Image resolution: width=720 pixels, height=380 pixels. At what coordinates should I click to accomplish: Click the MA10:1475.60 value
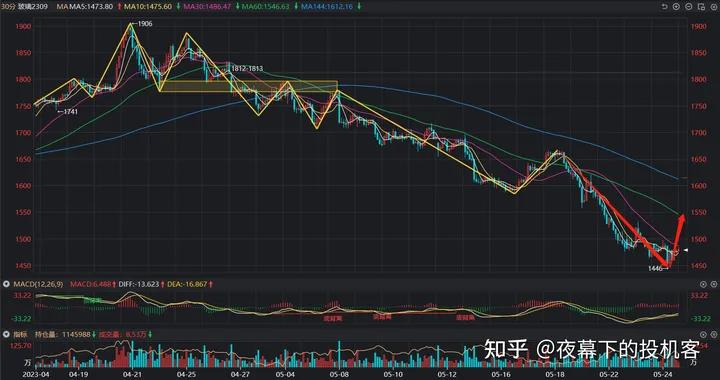coord(148,6)
